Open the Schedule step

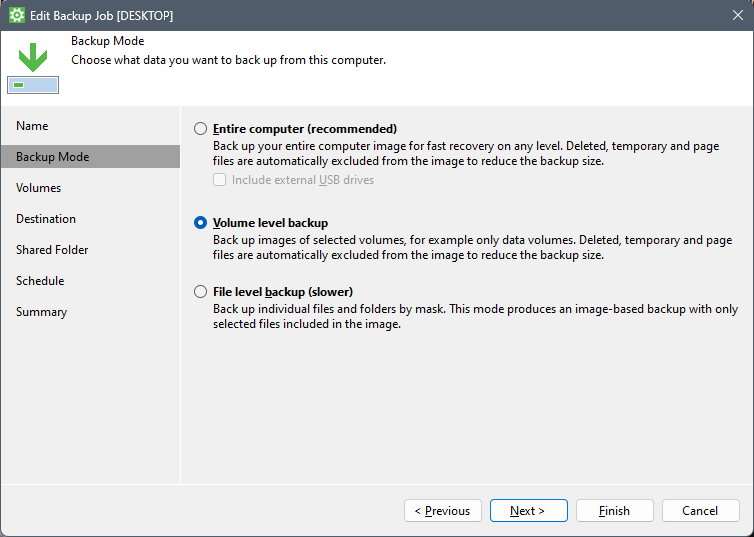(40, 281)
